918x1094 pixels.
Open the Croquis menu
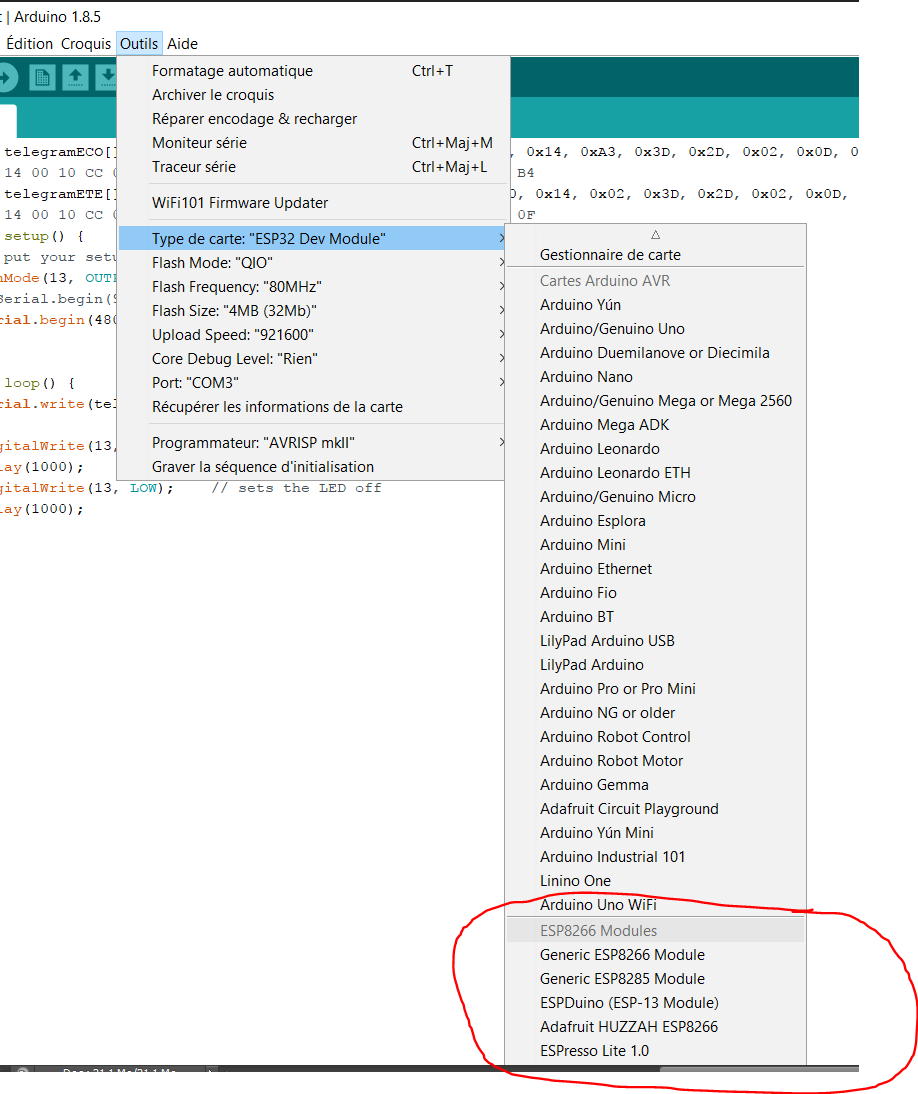pyautogui.click(x=86, y=44)
